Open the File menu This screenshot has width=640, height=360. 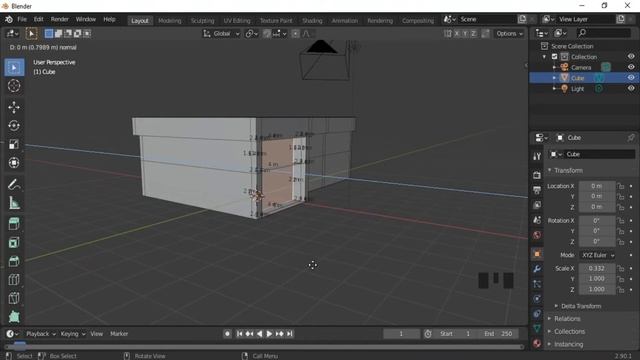click(22, 19)
